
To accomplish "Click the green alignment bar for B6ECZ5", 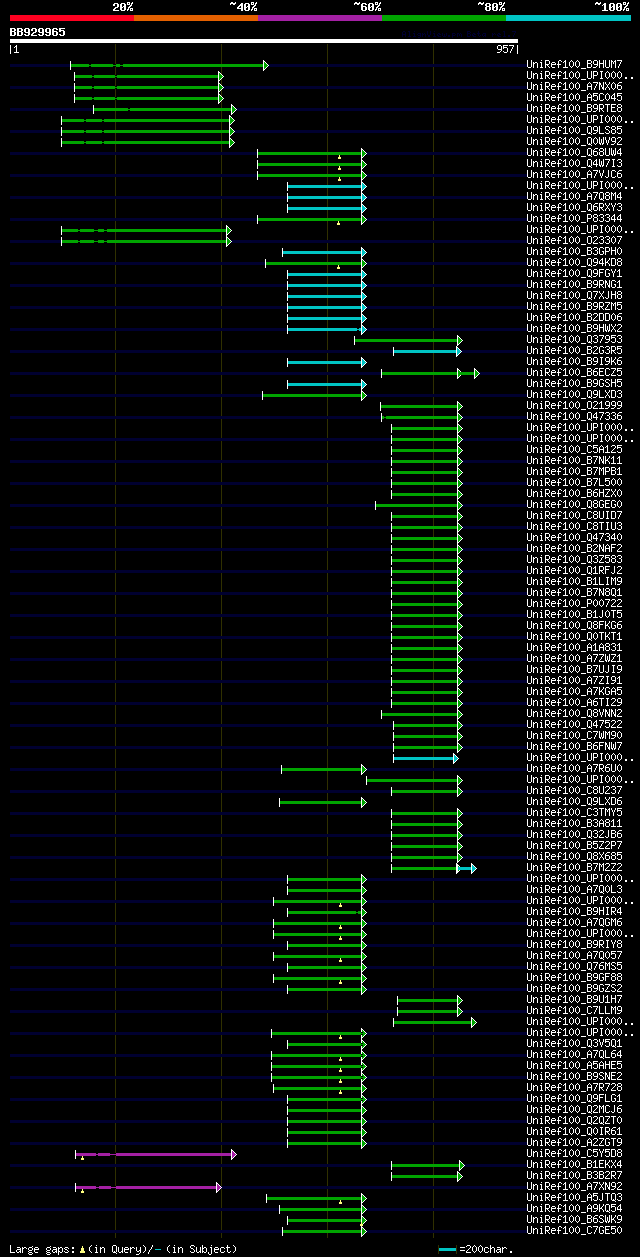I will click(x=430, y=373).
